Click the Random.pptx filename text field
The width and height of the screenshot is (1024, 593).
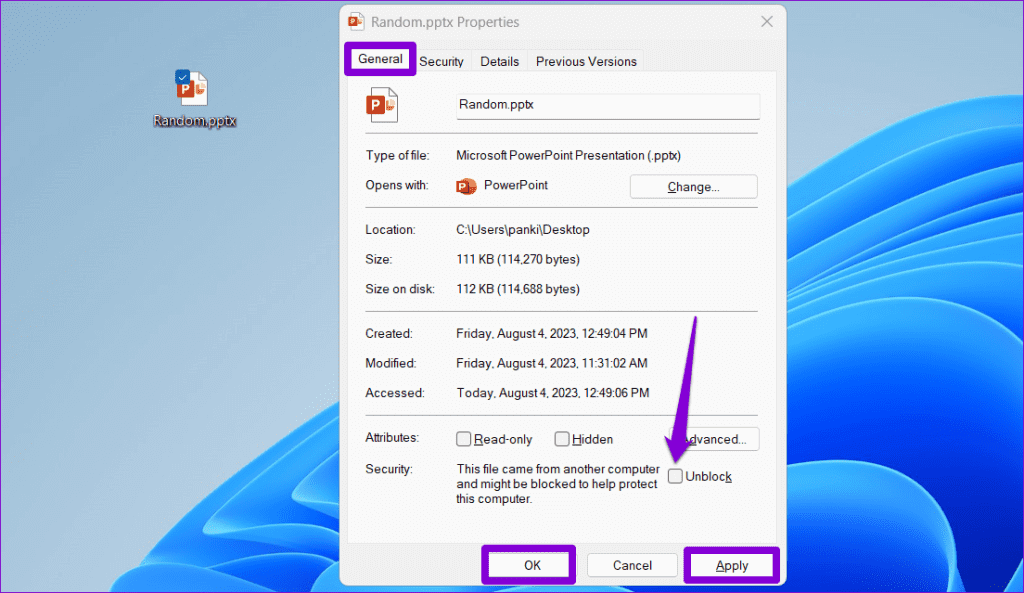pos(608,105)
